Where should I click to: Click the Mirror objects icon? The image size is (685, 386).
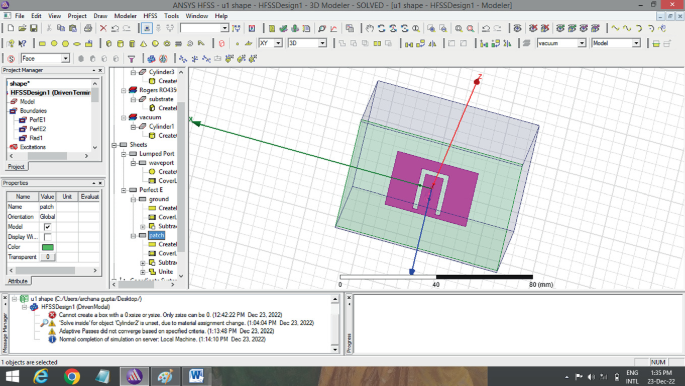click(432, 43)
